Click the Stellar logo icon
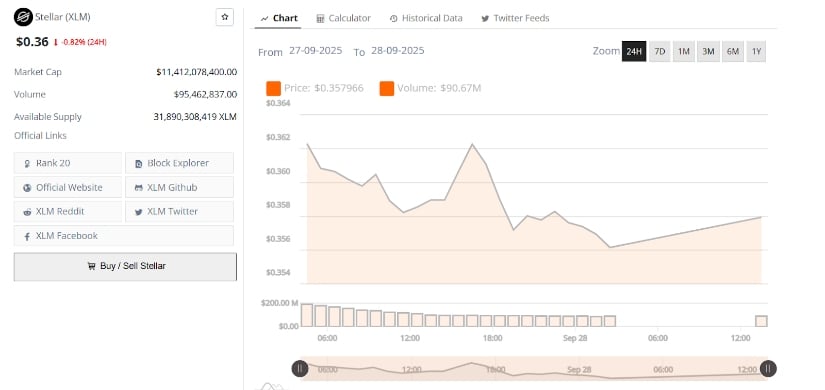This screenshot has height=390, width=825. (23, 17)
